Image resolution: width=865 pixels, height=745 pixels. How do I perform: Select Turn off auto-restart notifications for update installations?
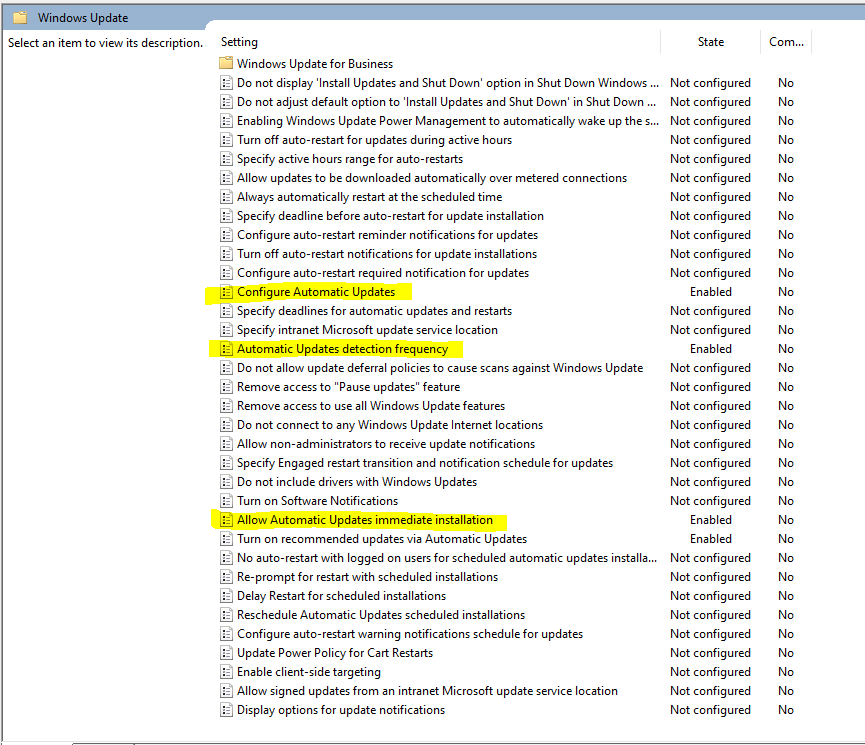click(387, 254)
